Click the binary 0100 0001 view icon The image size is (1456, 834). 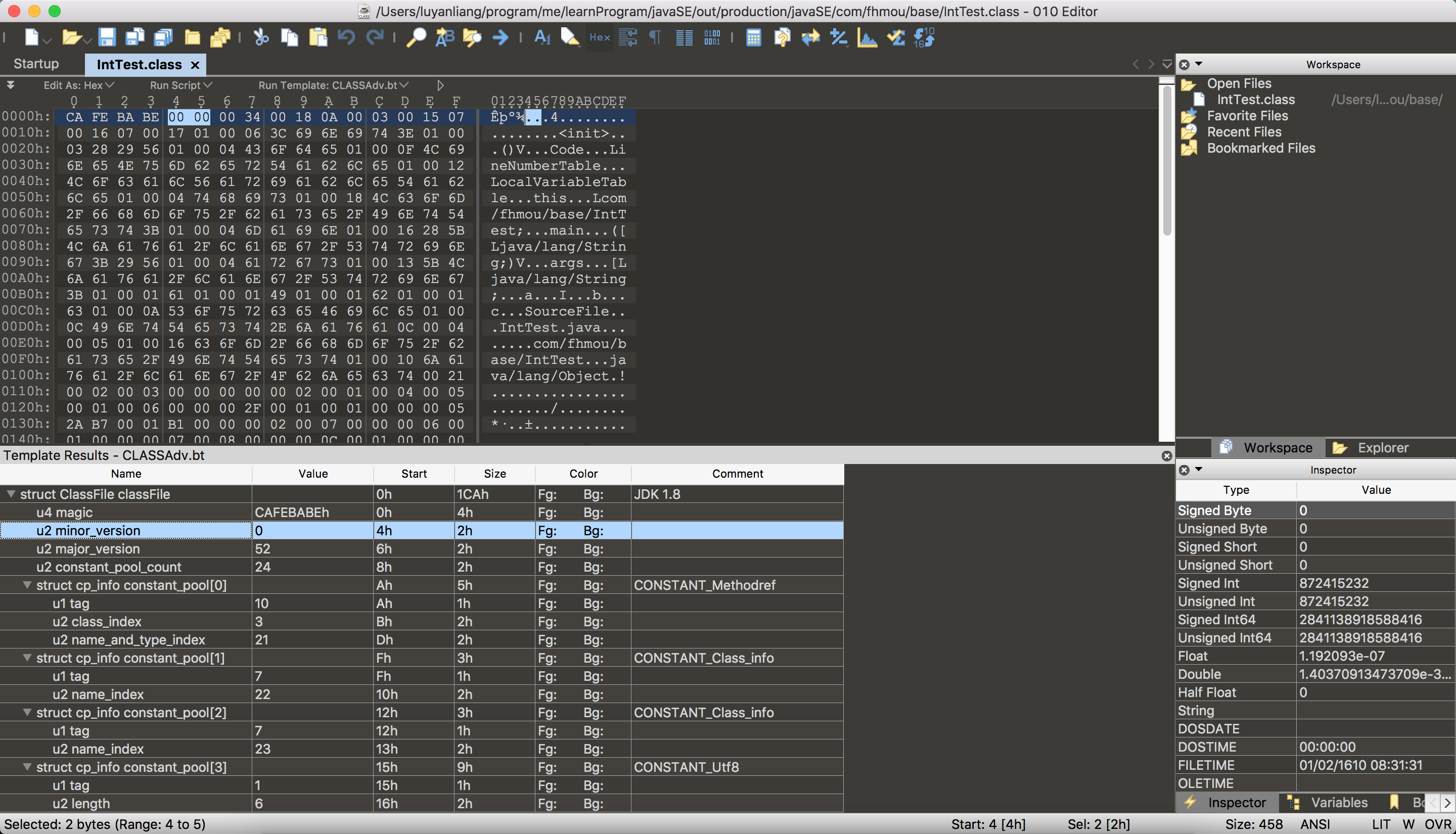click(712, 38)
